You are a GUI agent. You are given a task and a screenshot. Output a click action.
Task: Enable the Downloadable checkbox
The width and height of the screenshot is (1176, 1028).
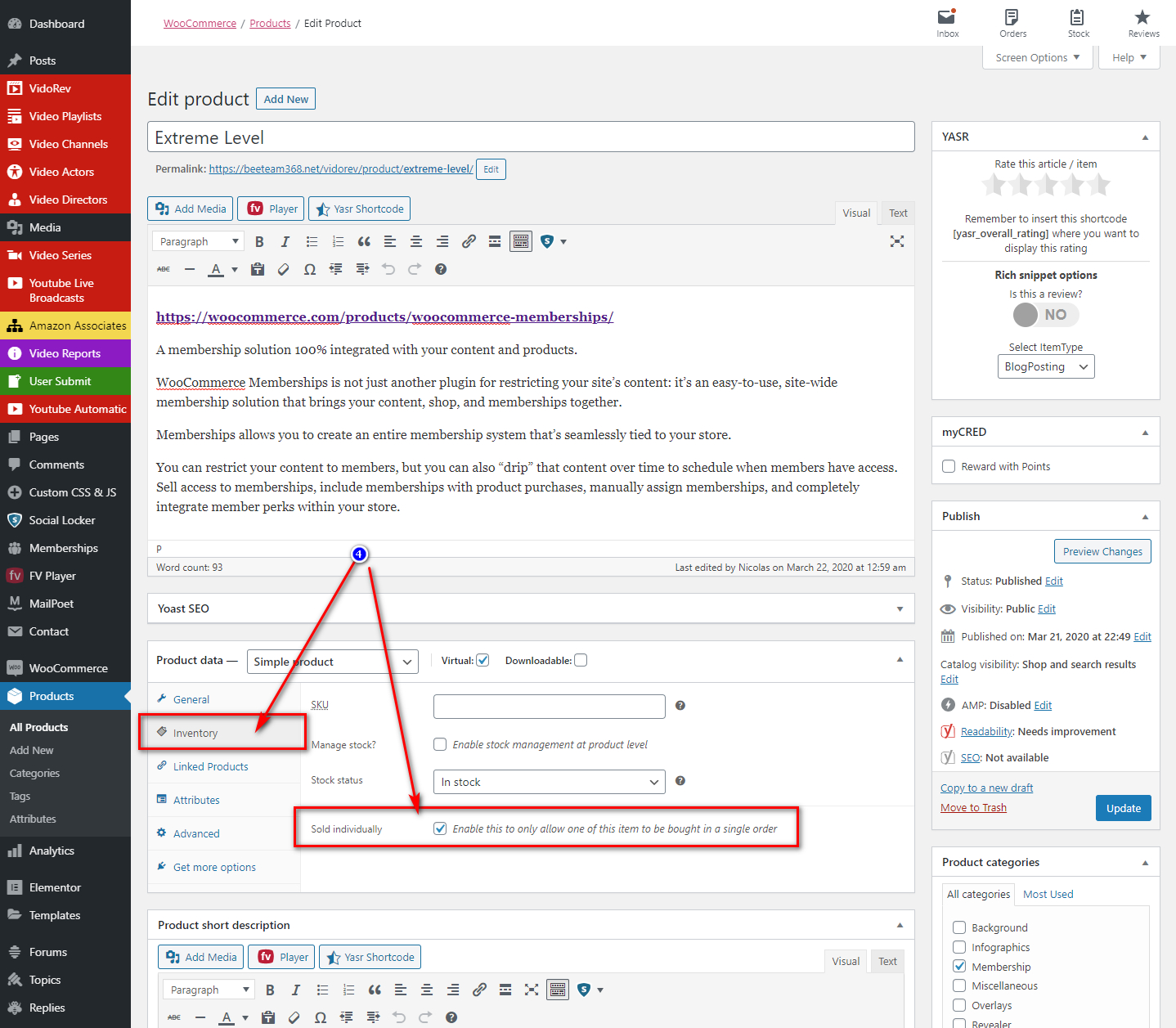point(581,661)
